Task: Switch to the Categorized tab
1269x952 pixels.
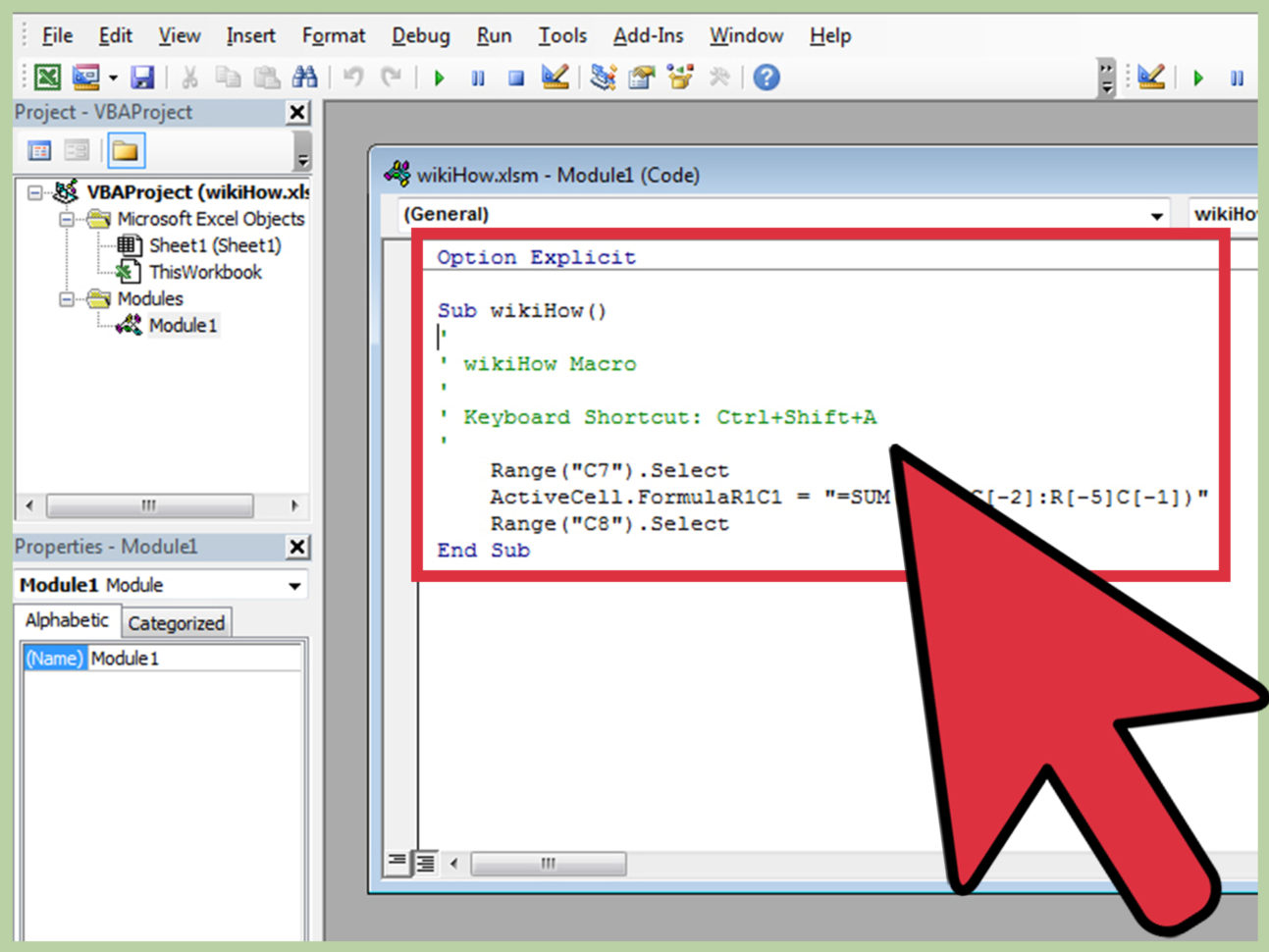Action: pos(177,622)
